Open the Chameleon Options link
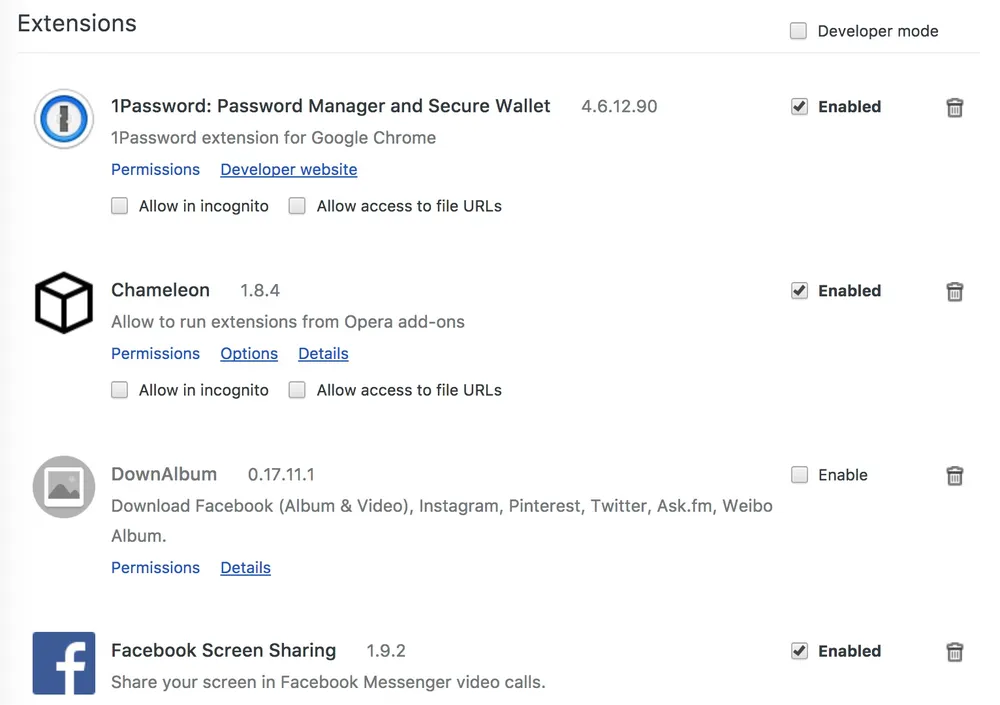This screenshot has height=705, width=1000. click(249, 353)
